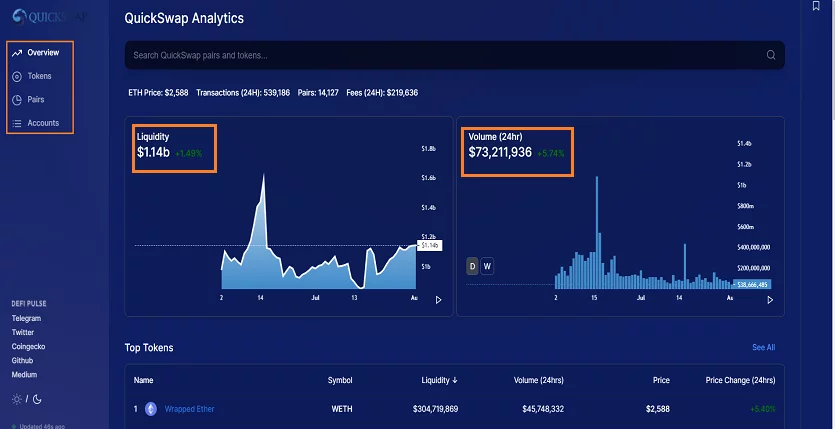The height and width of the screenshot is (429, 835).
Task: Open the Overview section
Action: tap(43, 52)
